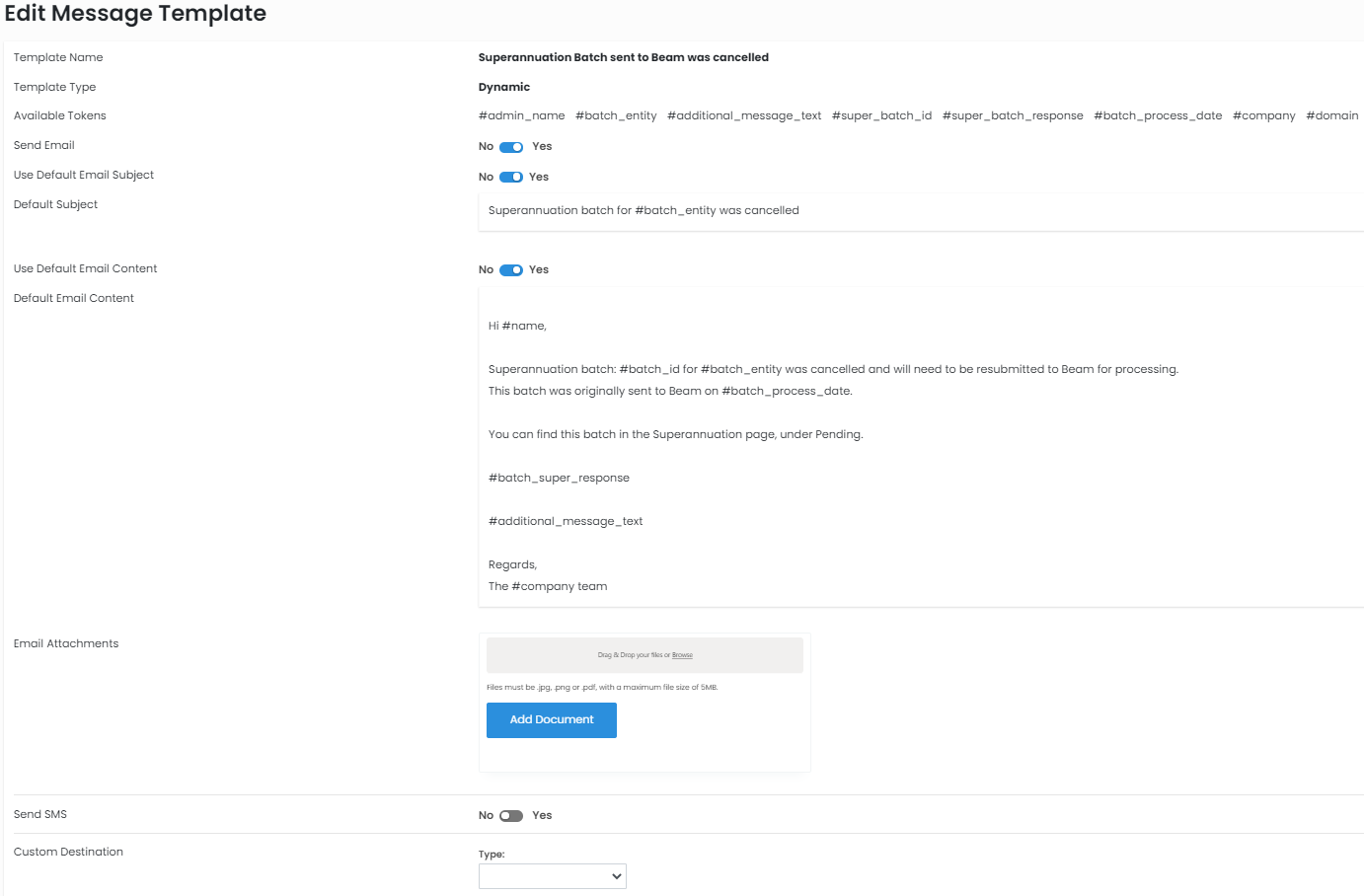Toggle the Send Email switch
This screenshot has height=896, width=1364.
[510, 147]
